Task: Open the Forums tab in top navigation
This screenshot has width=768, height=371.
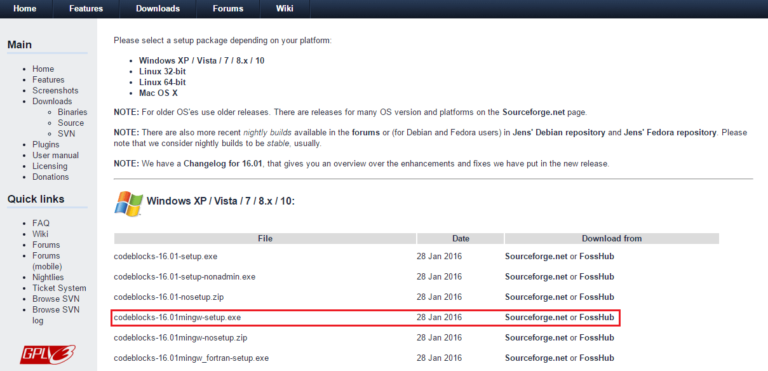Action: pyautogui.click(x=228, y=9)
